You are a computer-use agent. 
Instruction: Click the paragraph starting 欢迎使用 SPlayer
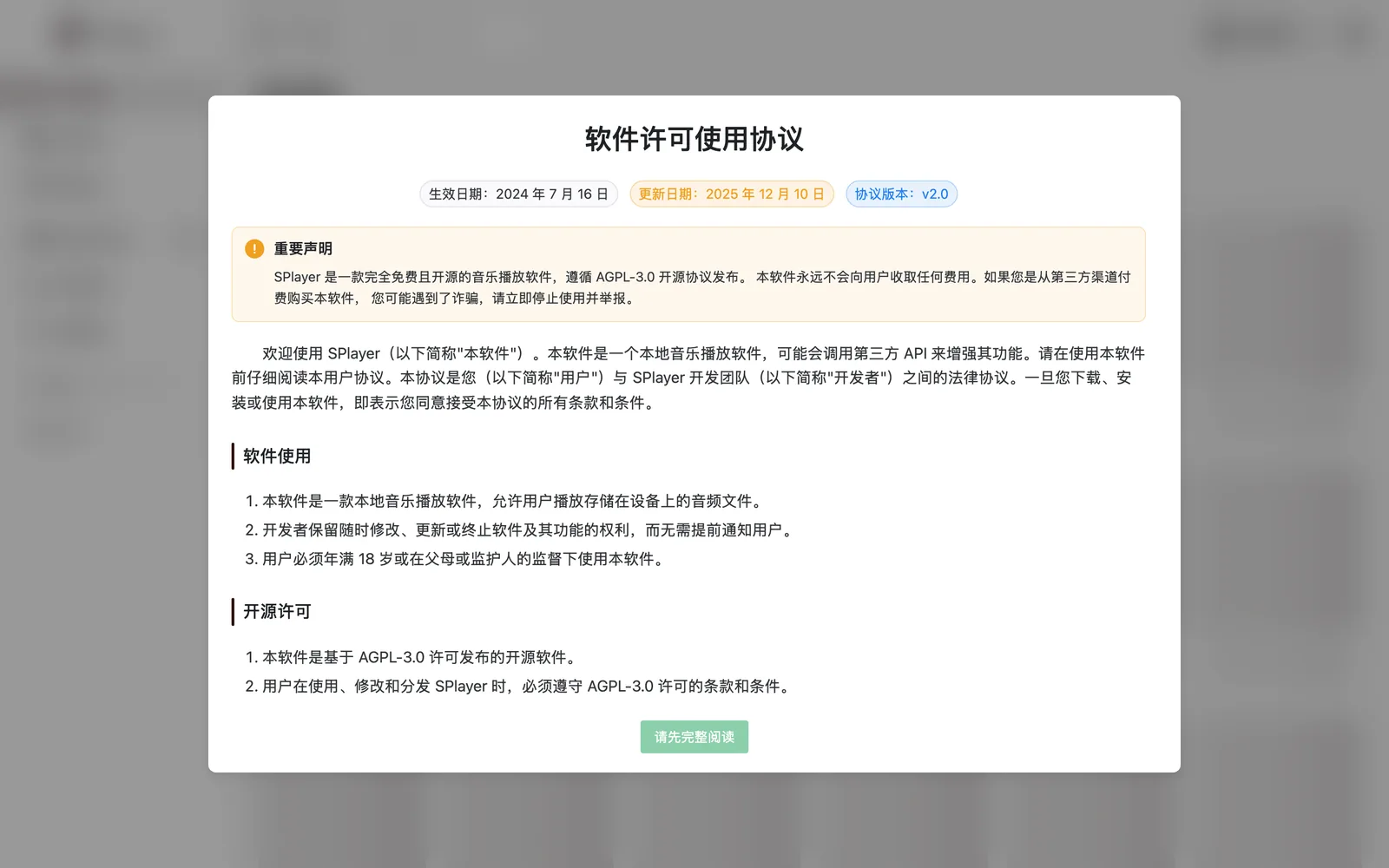point(688,378)
